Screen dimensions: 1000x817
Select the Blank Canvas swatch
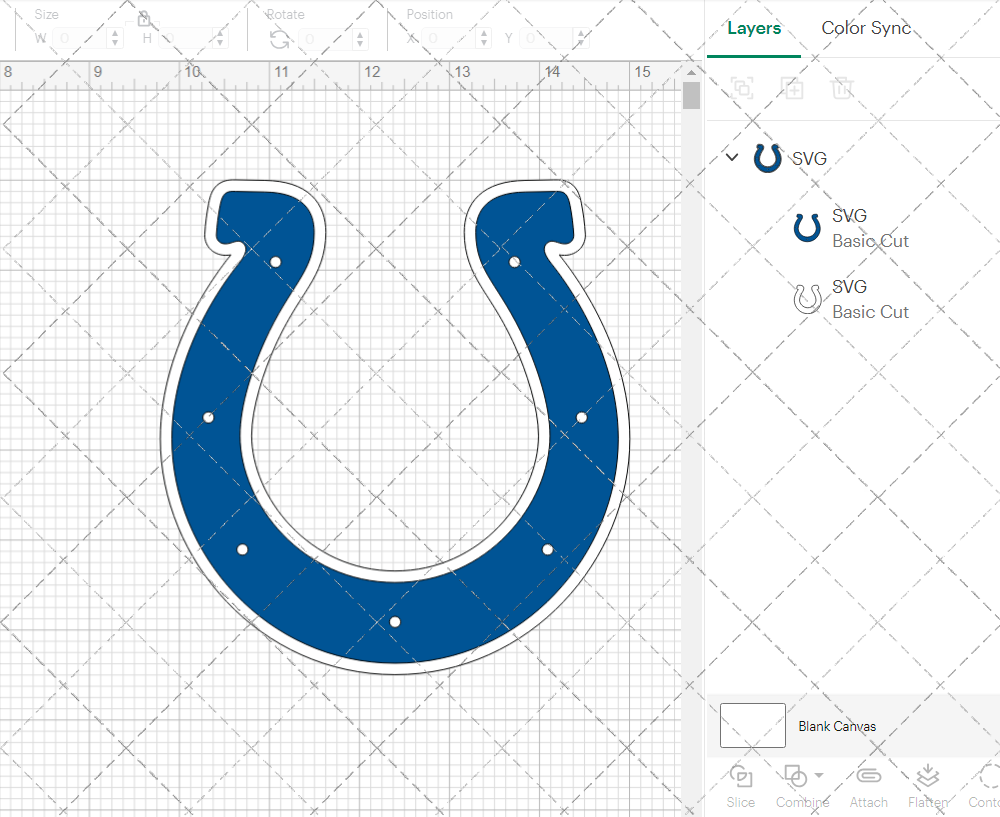[753, 725]
